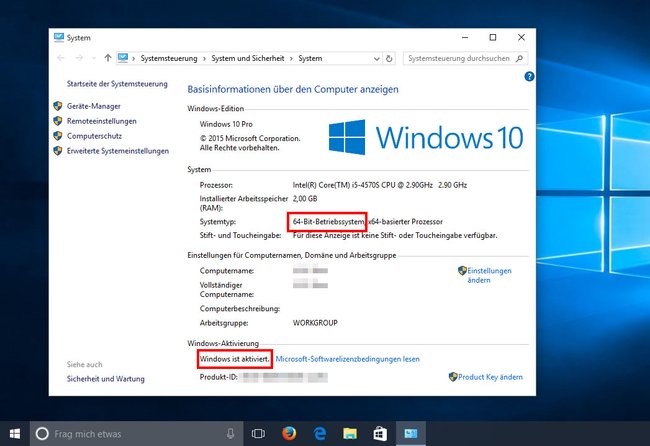Open Windows Store from taskbar
Screen dimensions: 650x446
(x=380, y=434)
